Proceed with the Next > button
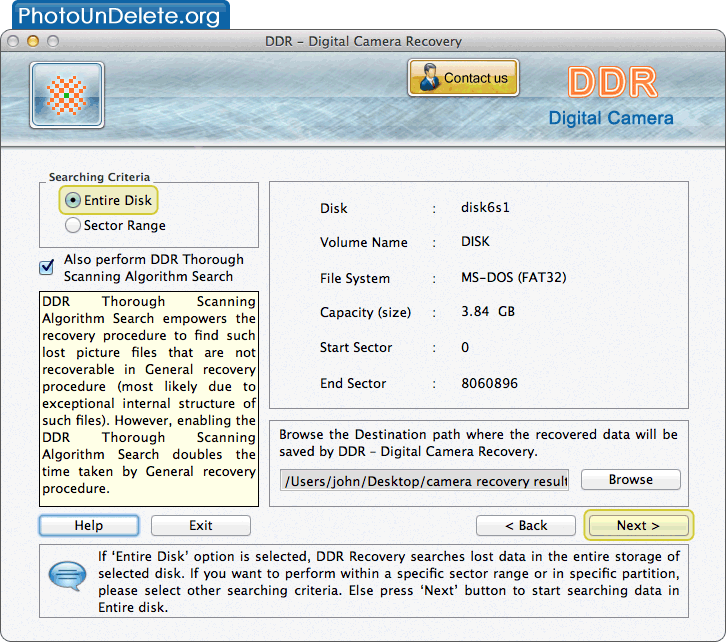 [638, 526]
